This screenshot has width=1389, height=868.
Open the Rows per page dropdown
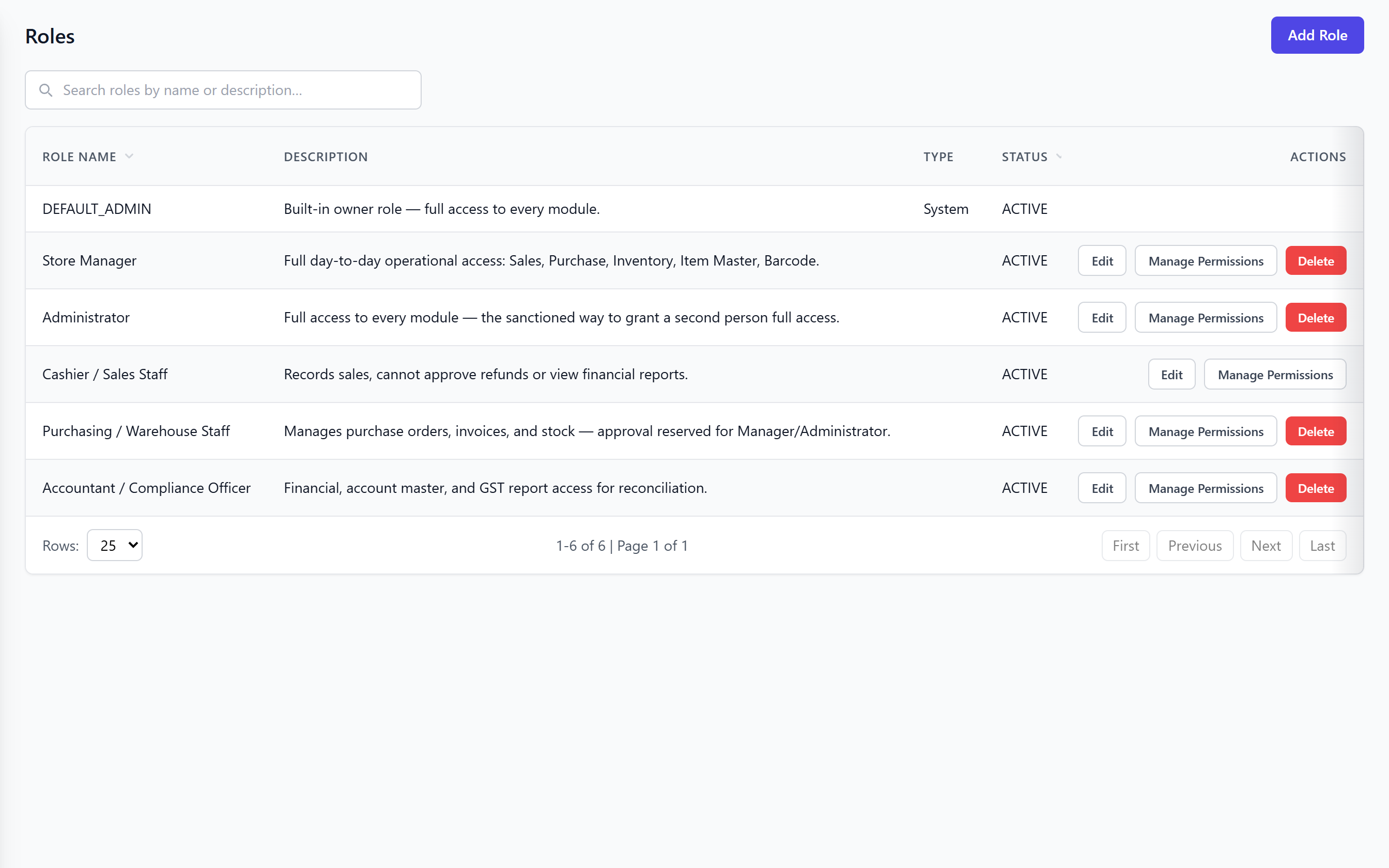pos(115,546)
